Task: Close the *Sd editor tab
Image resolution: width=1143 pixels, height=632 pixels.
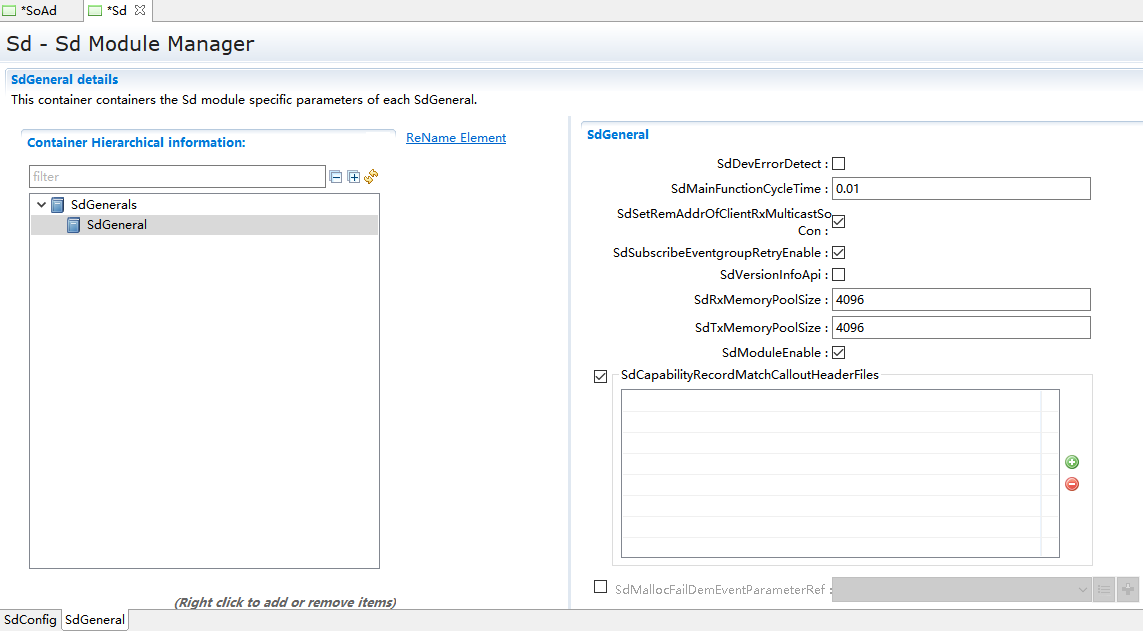Action: click(x=140, y=10)
